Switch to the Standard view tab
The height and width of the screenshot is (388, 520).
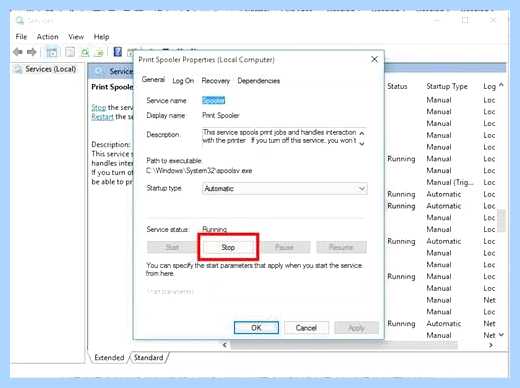click(149, 357)
